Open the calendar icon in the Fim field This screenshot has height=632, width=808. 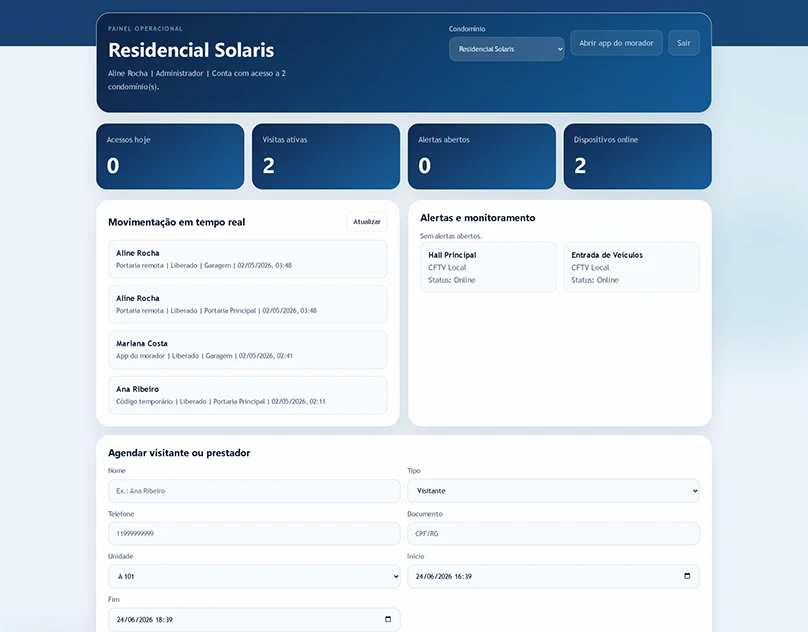(388, 619)
